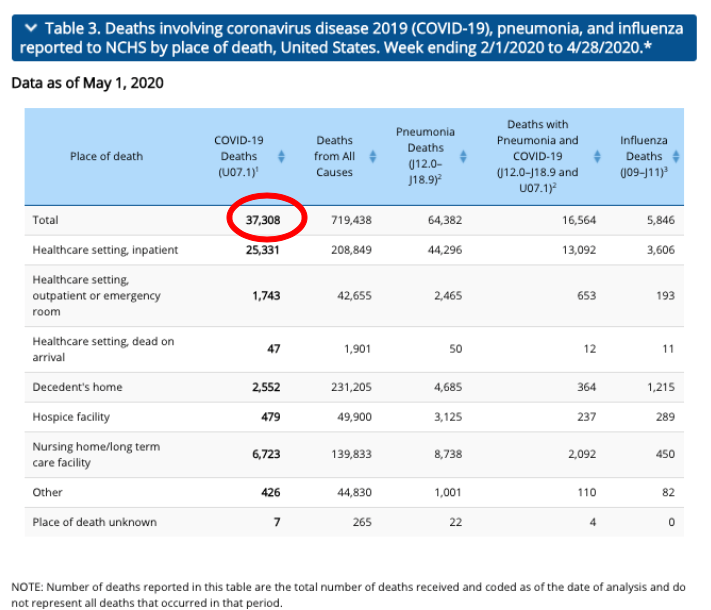Select hospice COVID-19 deaths 479
Viewport: 711px width, 610px height.
pyautogui.click(x=271, y=417)
